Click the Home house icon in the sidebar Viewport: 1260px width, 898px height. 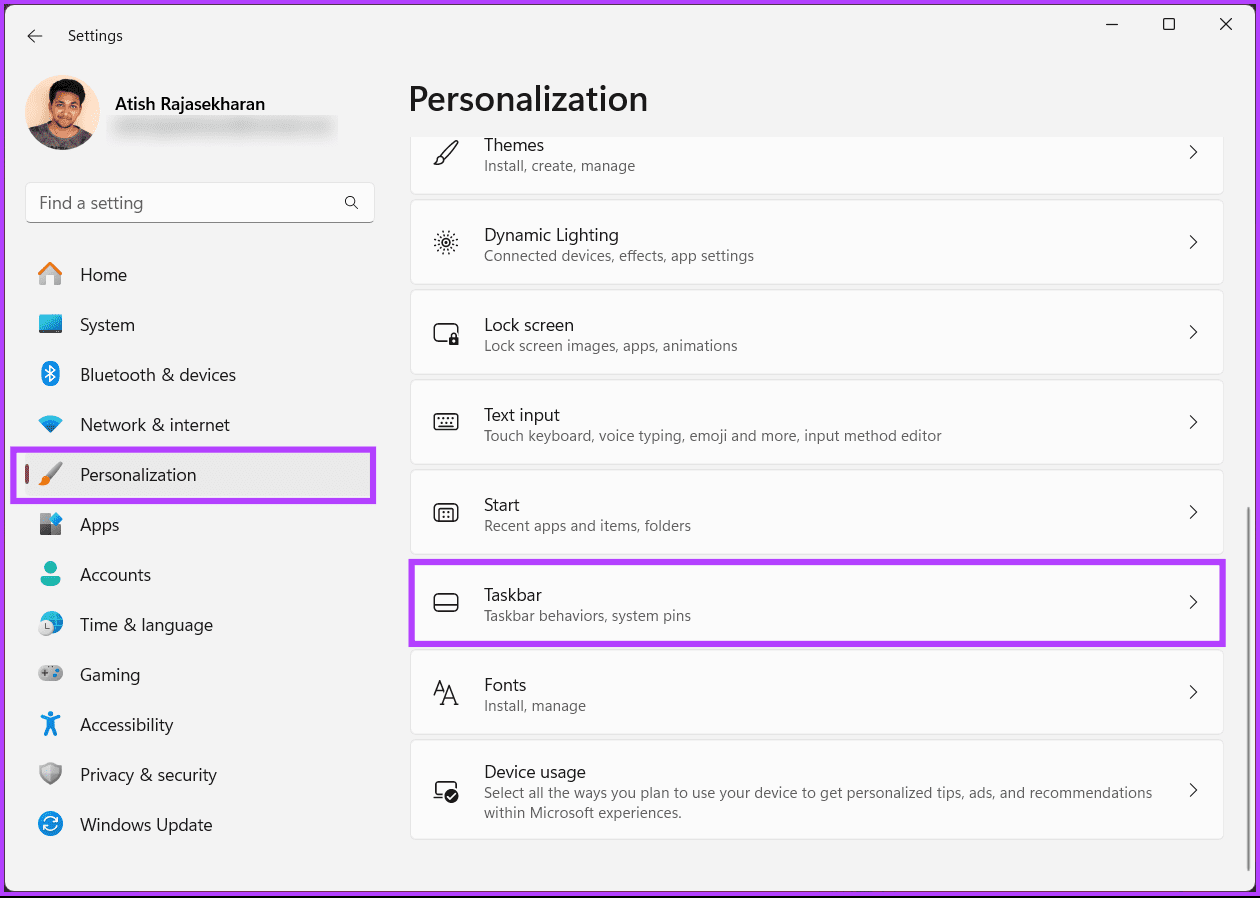pos(50,274)
